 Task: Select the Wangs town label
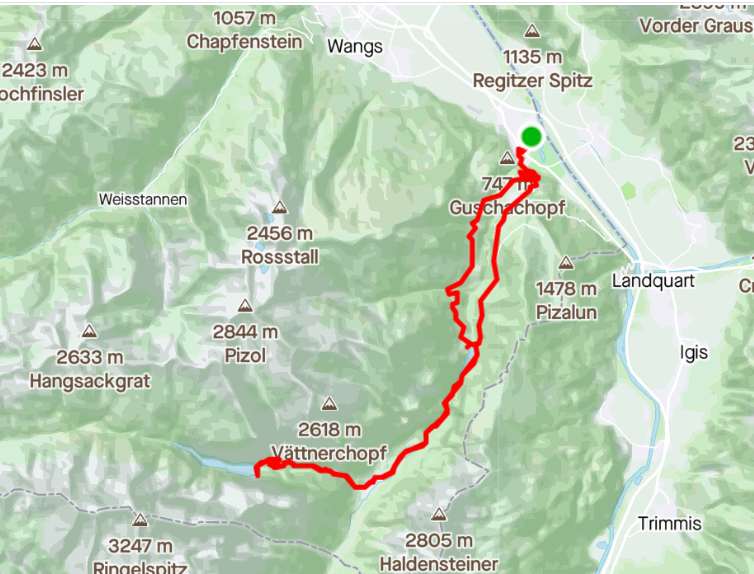pos(355,47)
